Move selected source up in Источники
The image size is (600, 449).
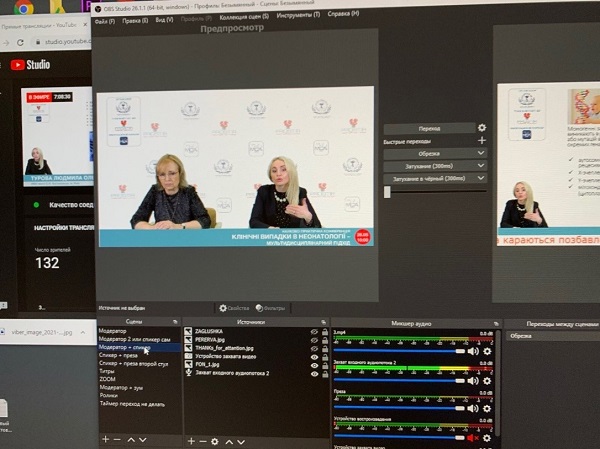pos(229,442)
